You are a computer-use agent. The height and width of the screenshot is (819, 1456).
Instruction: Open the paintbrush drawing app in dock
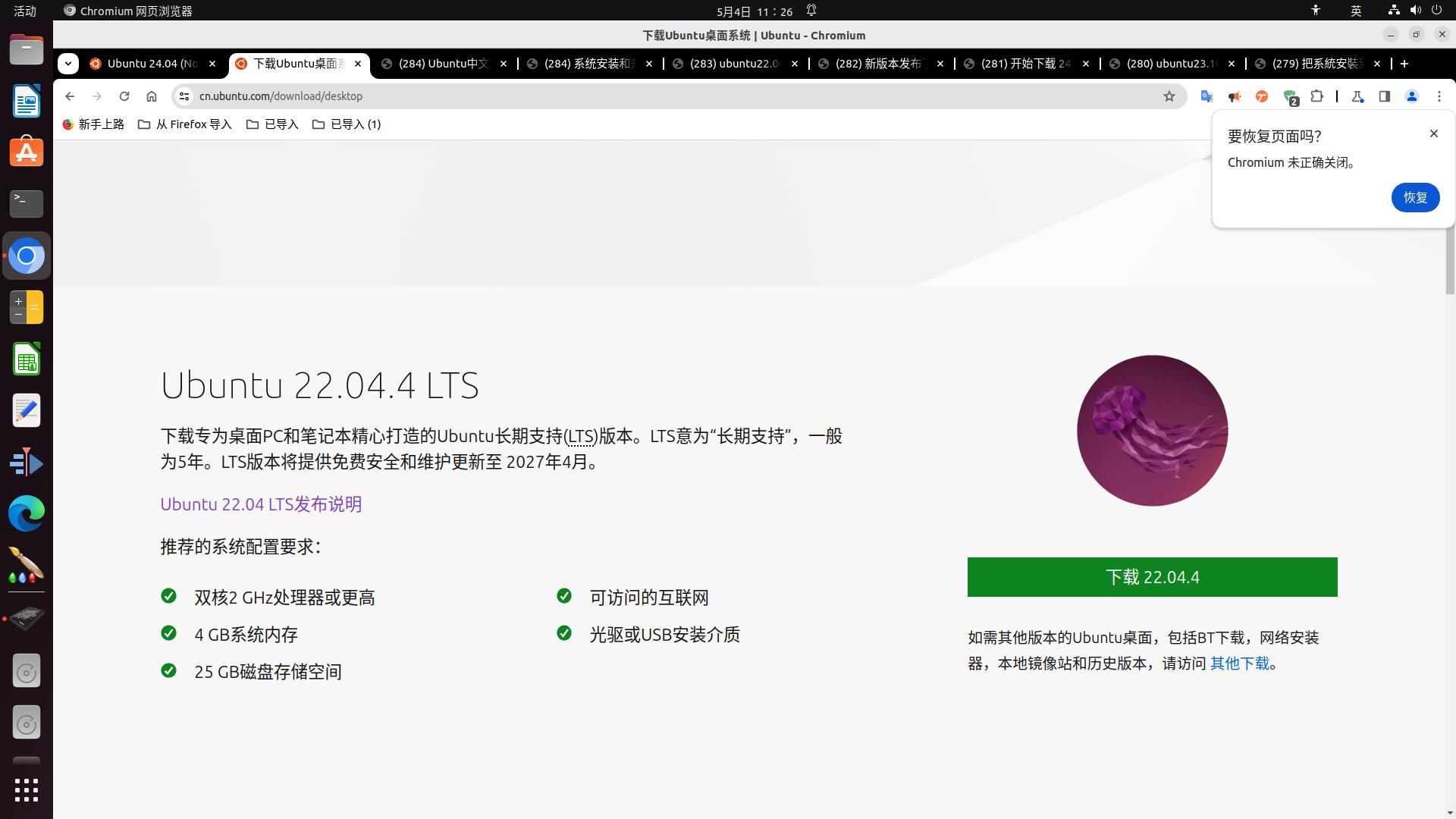(x=27, y=566)
